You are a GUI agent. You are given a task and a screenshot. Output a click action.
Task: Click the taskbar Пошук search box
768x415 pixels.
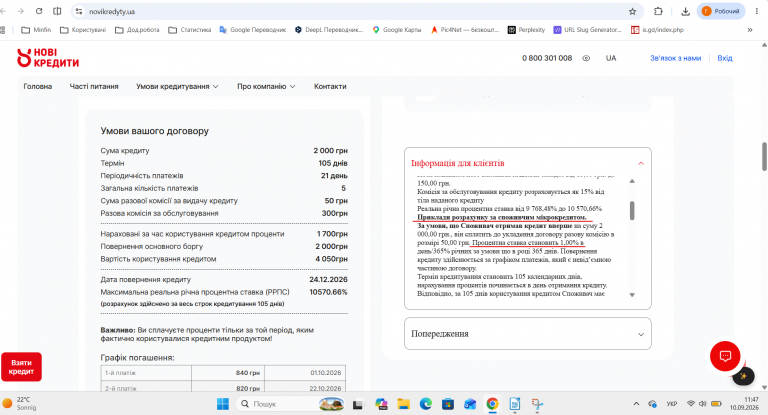coord(290,404)
